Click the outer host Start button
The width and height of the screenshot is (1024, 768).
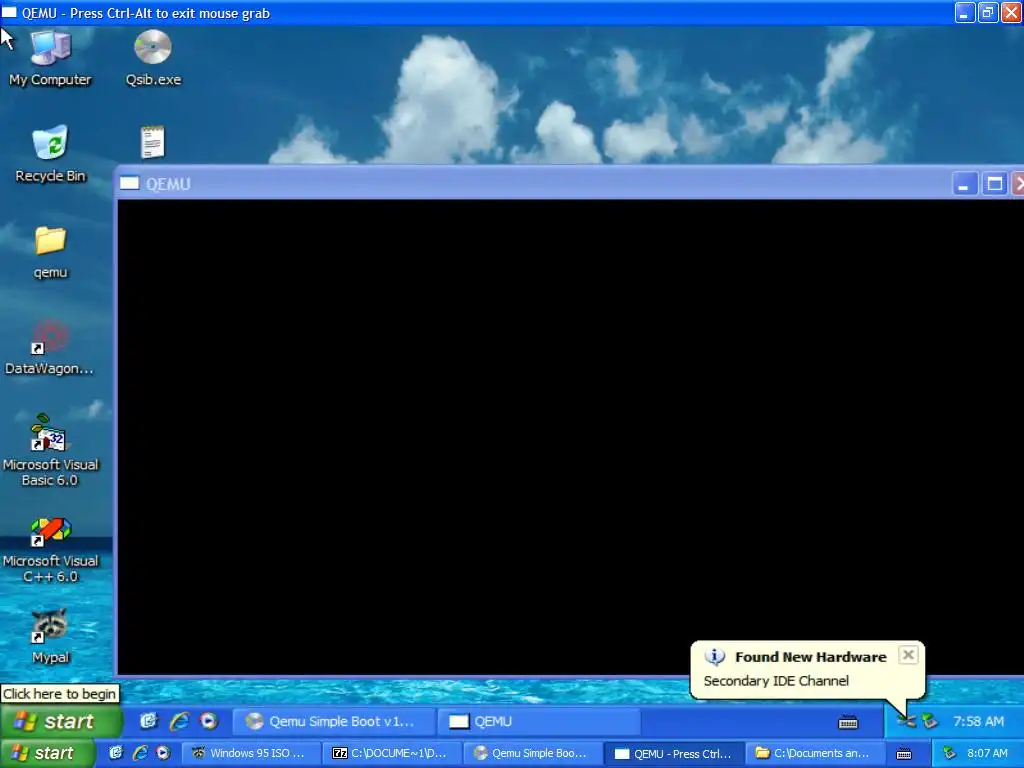48,753
